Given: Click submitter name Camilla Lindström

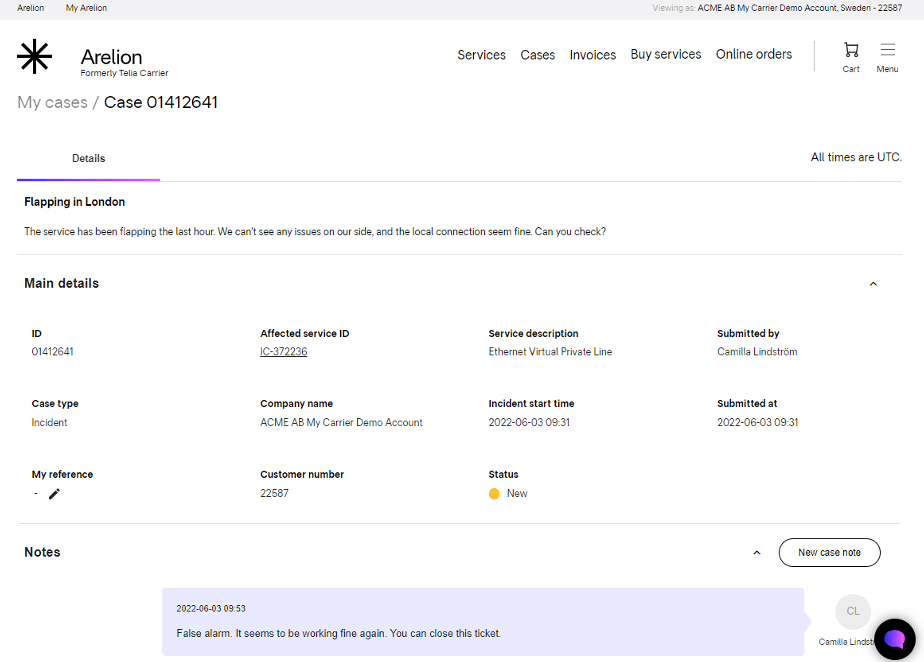Looking at the screenshot, I should [x=757, y=351].
